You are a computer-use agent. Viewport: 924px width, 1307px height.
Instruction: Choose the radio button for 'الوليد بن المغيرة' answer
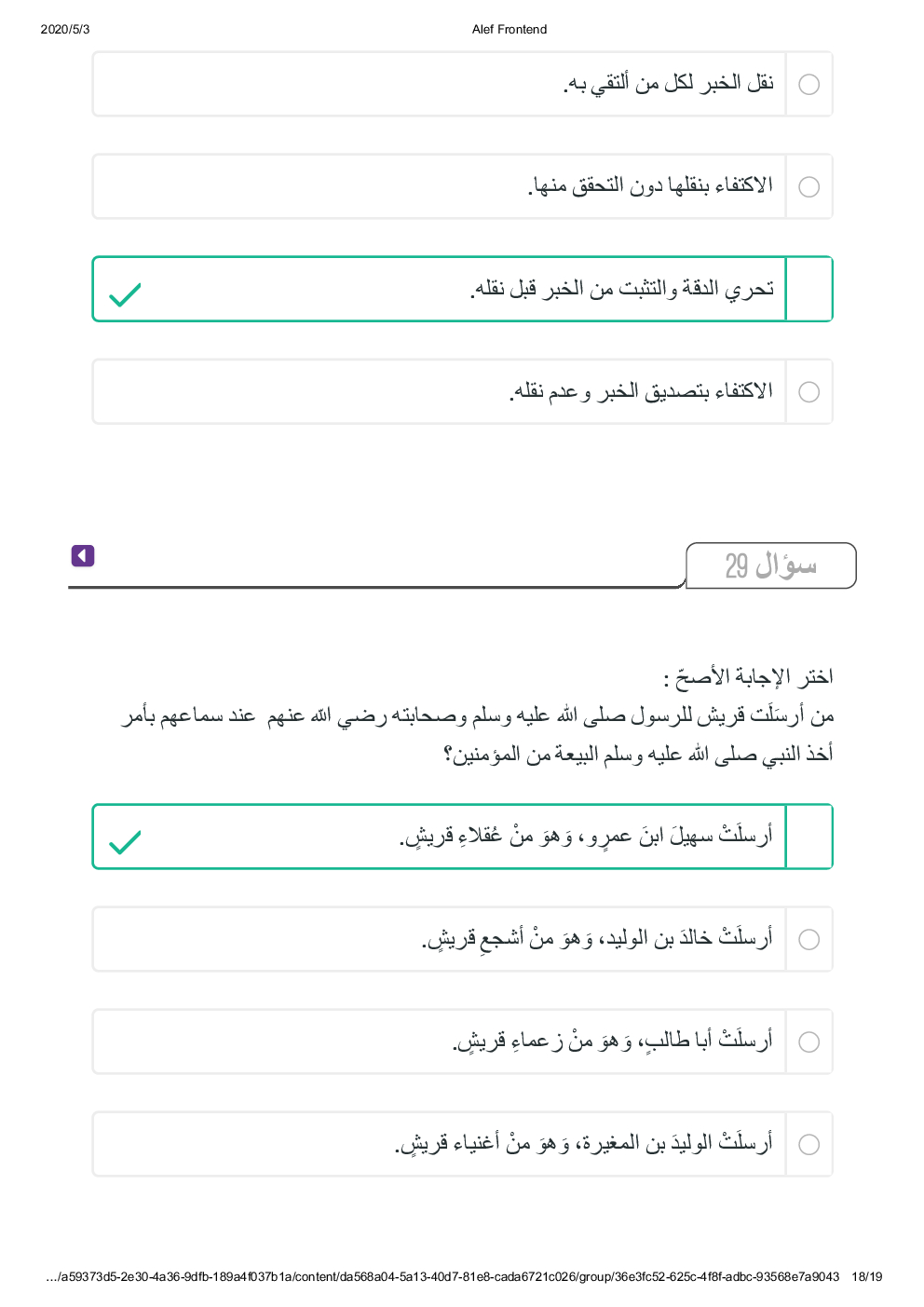809,1145
